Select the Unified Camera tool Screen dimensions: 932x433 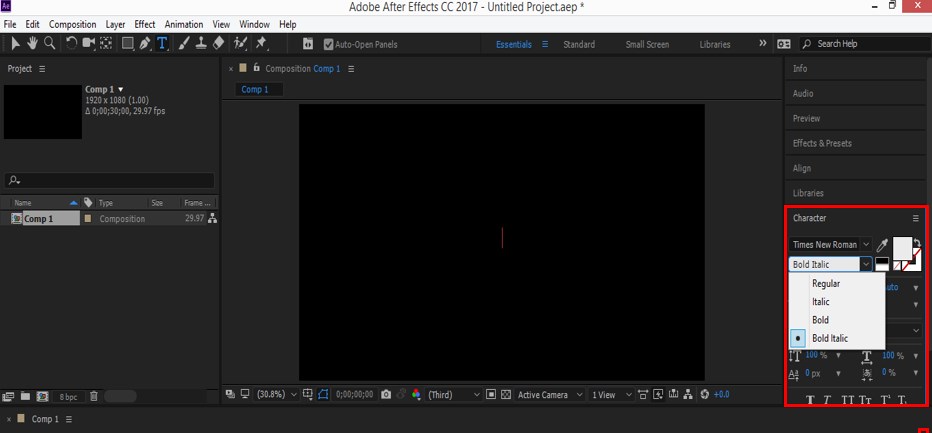point(89,43)
